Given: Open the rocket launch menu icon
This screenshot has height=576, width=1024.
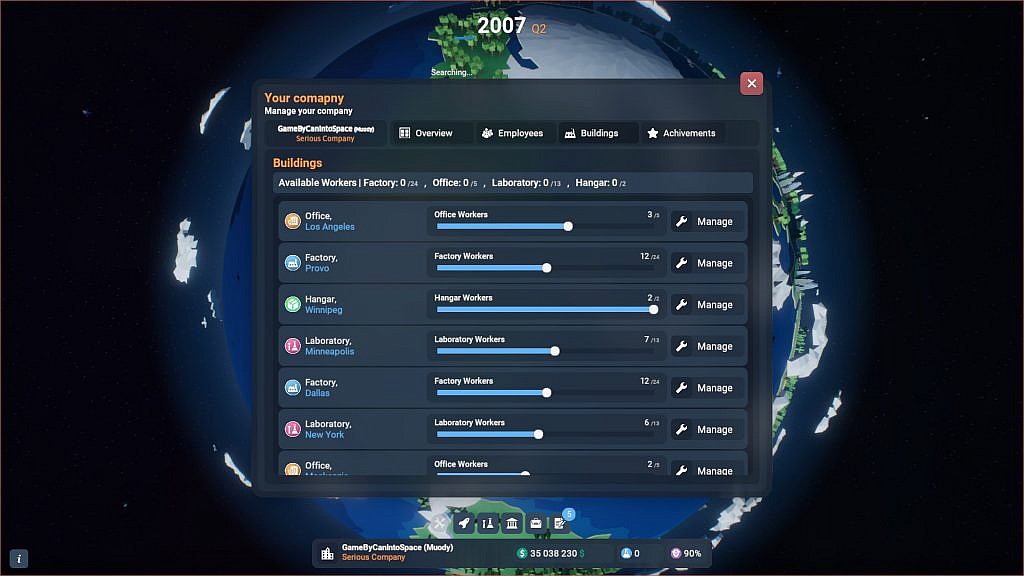Looking at the screenshot, I should tap(464, 523).
